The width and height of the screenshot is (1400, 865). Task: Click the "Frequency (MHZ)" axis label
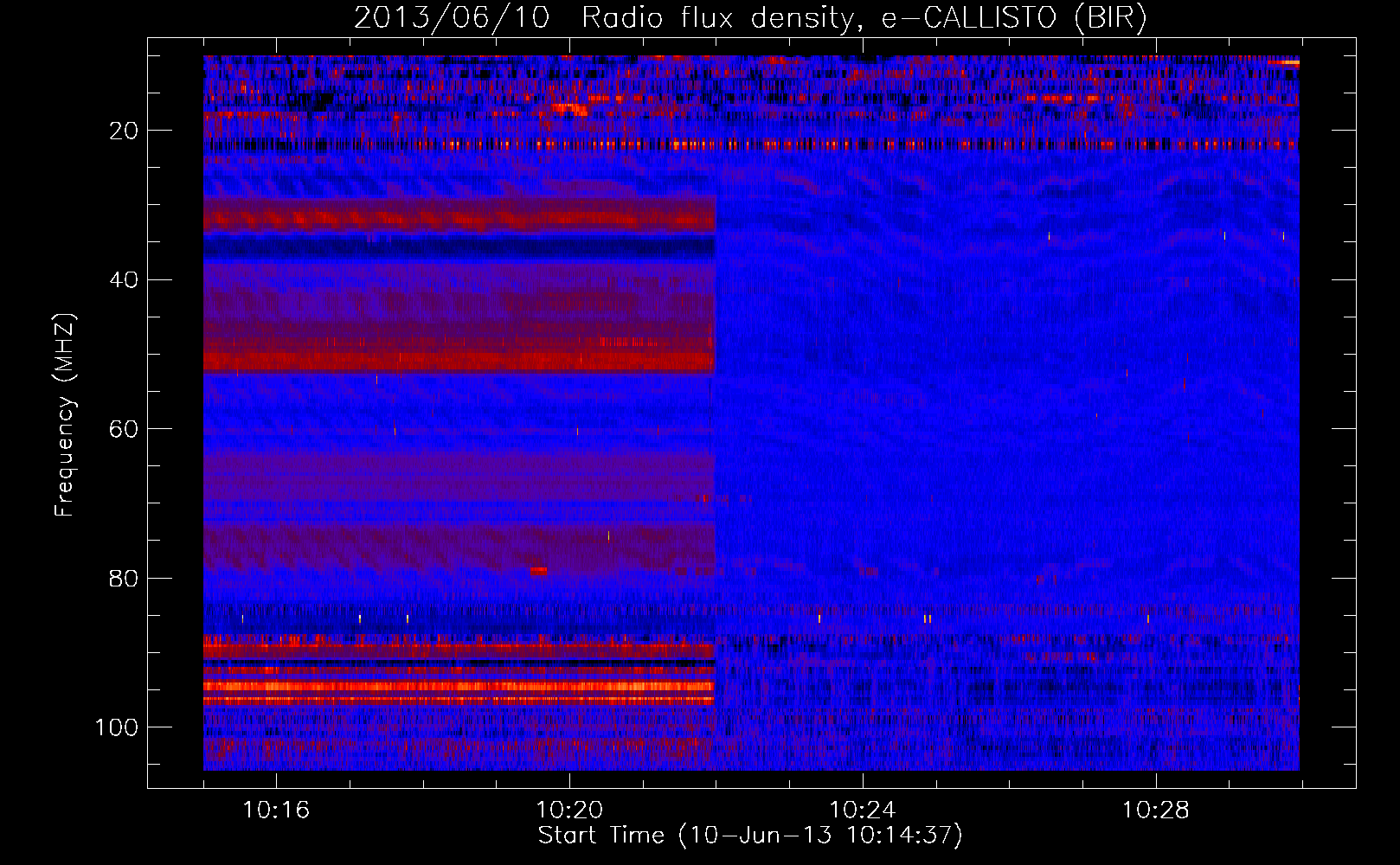tap(65, 414)
